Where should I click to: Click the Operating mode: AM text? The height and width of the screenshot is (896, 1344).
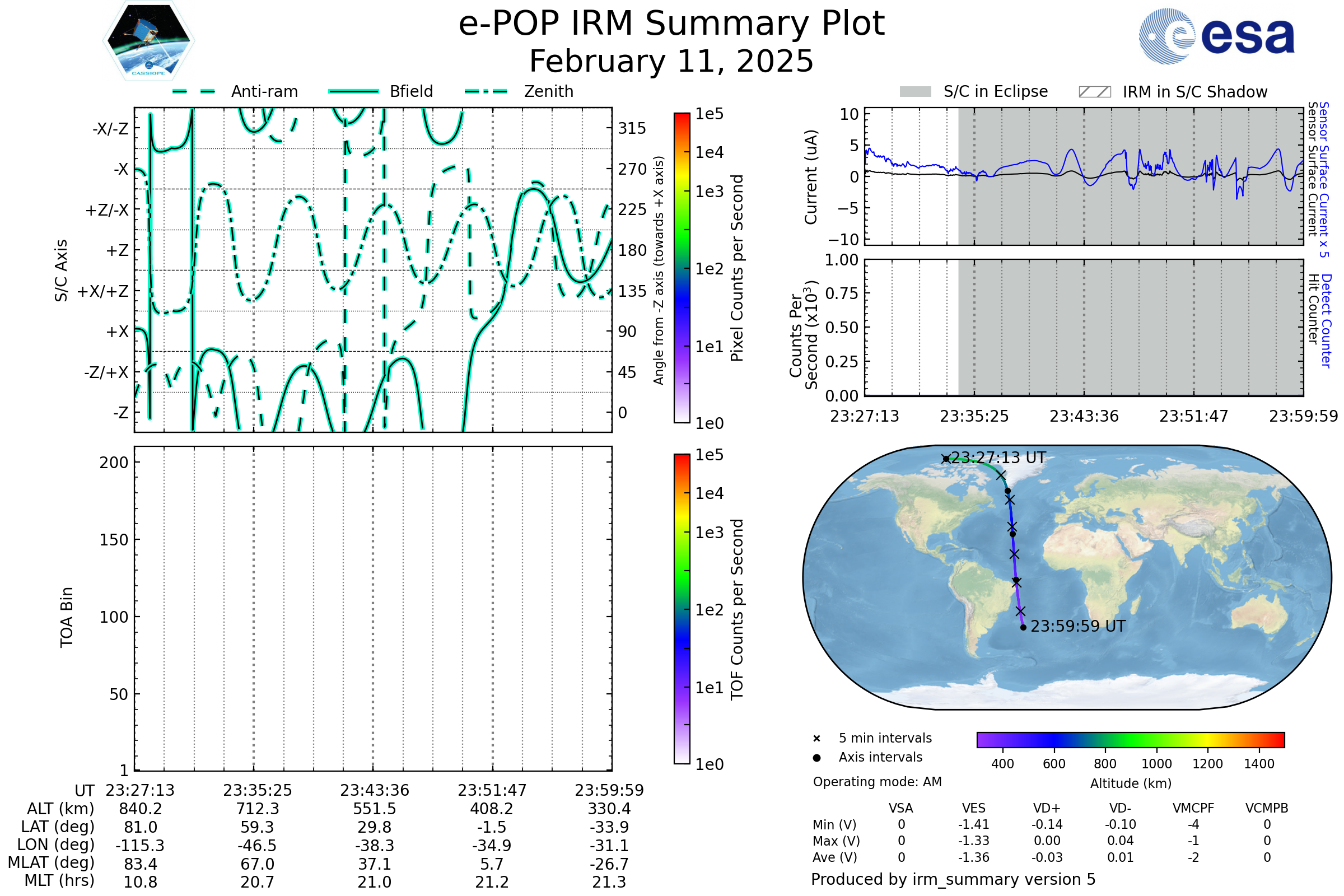point(877,782)
